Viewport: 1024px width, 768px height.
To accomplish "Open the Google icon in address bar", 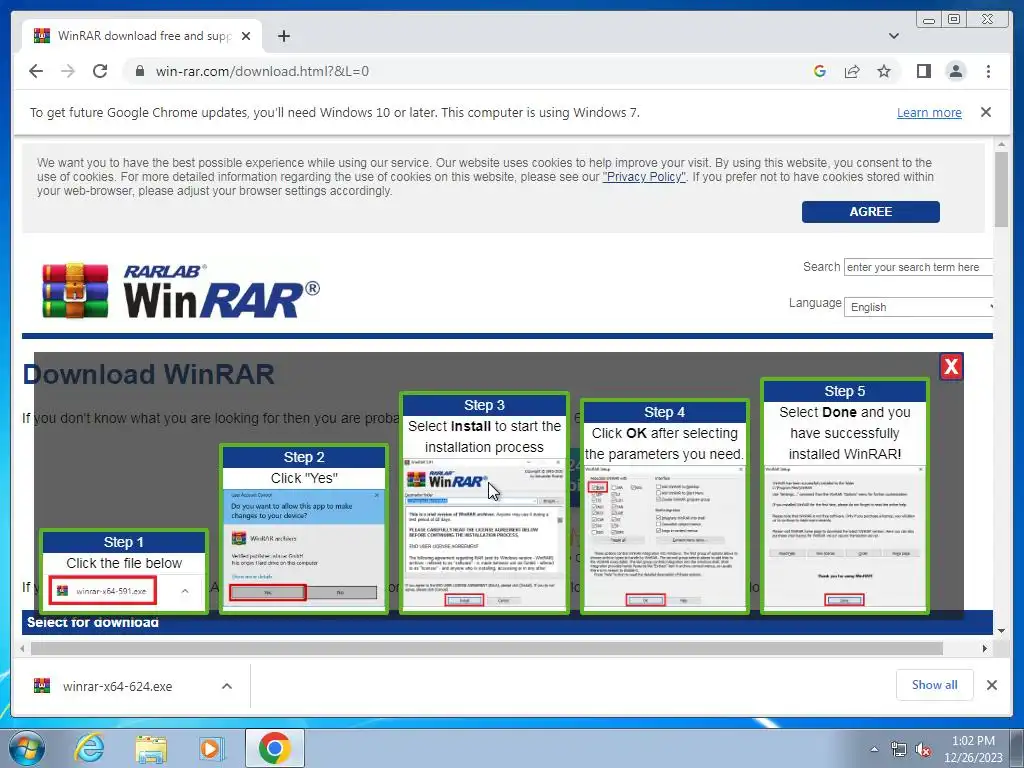I will click(820, 71).
